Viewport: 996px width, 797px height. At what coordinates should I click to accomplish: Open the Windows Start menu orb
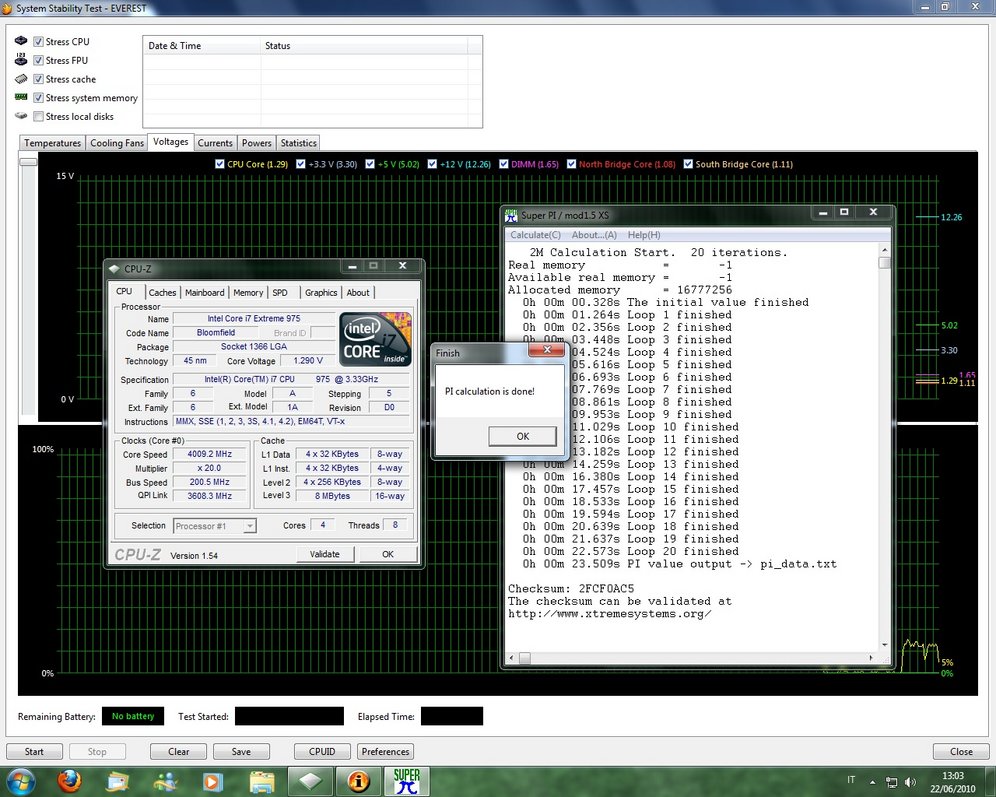click(19, 781)
